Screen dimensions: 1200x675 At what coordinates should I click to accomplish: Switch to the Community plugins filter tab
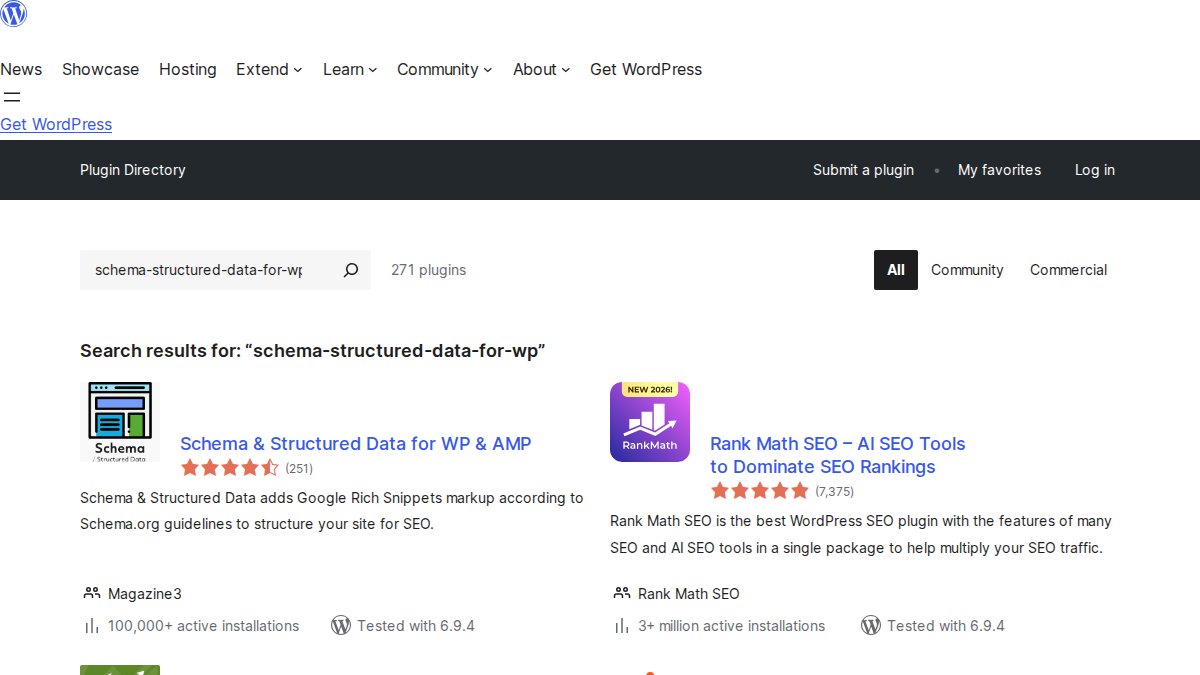coord(967,270)
